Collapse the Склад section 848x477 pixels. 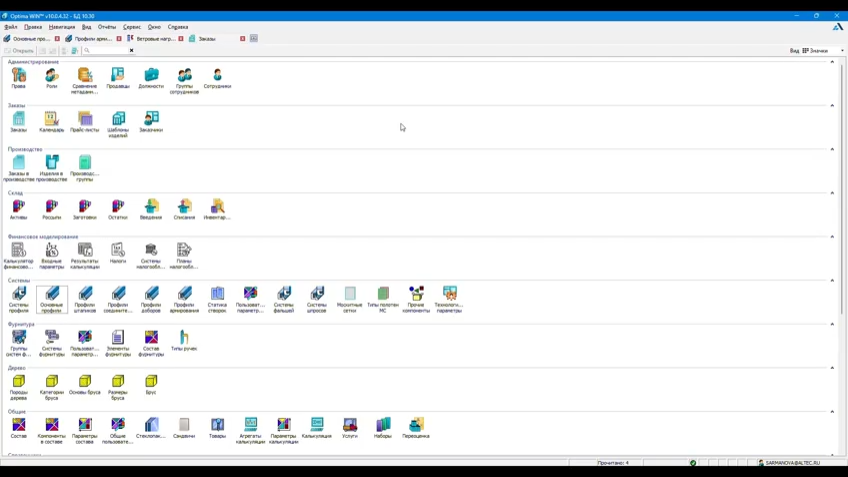click(832, 193)
